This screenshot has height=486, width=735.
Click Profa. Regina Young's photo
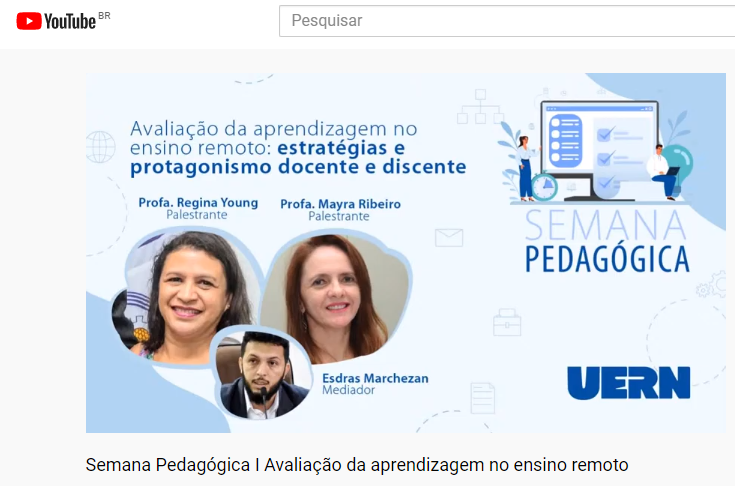pos(188,296)
